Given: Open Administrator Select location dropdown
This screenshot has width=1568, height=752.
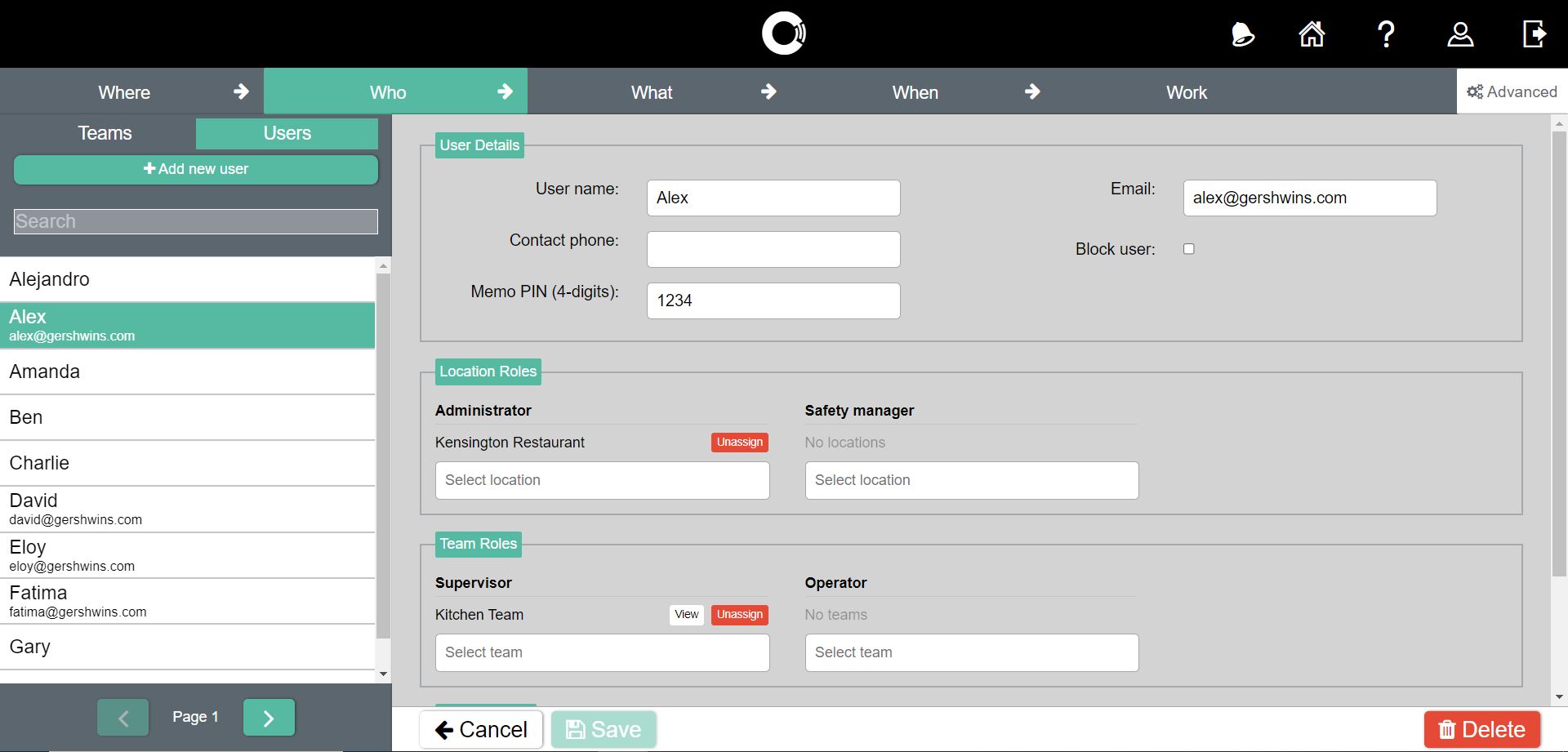Looking at the screenshot, I should [602, 480].
